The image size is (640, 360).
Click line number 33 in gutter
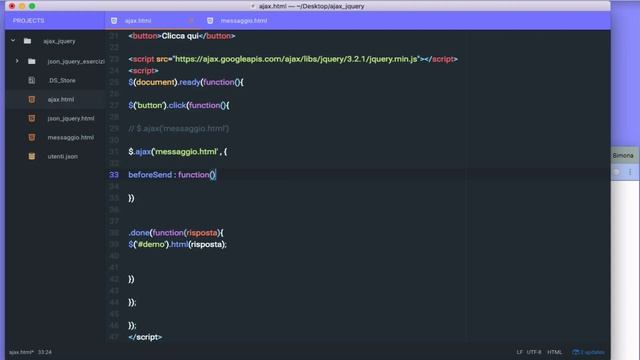coord(113,175)
